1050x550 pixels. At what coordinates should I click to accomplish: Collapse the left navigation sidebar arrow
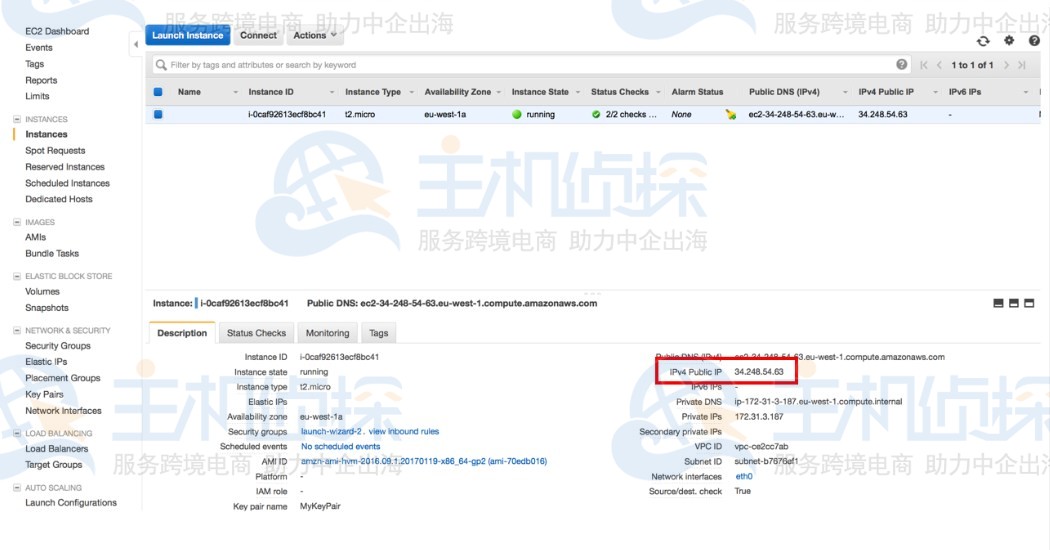[136, 44]
